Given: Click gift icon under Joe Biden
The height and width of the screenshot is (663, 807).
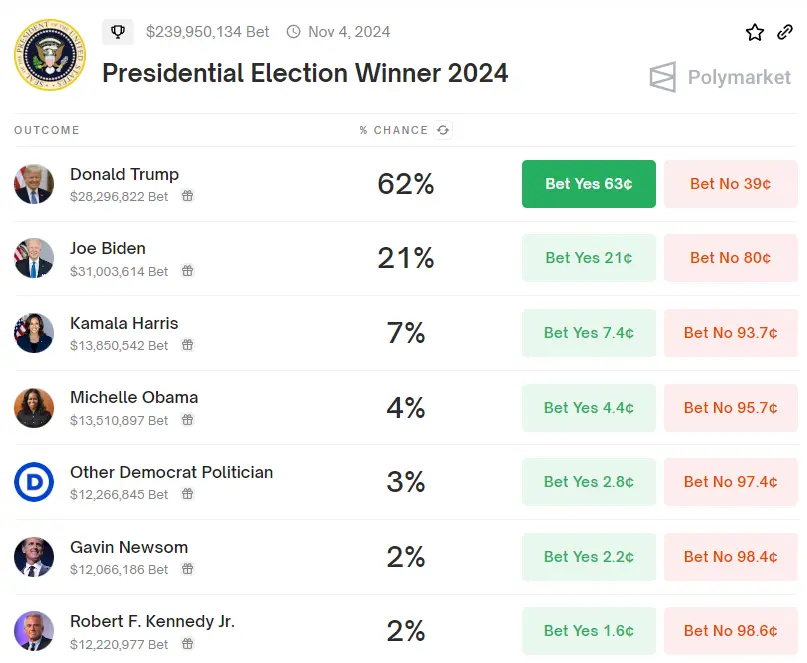Looking at the screenshot, I should coord(187,271).
